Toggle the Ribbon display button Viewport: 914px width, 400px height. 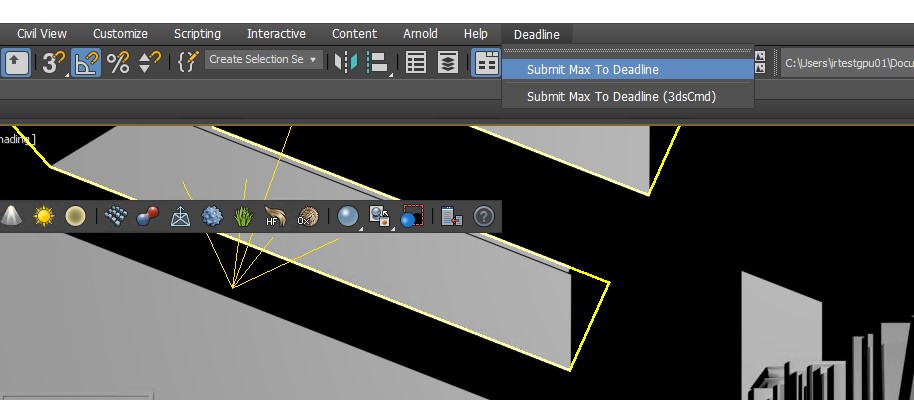pos(486,62)
